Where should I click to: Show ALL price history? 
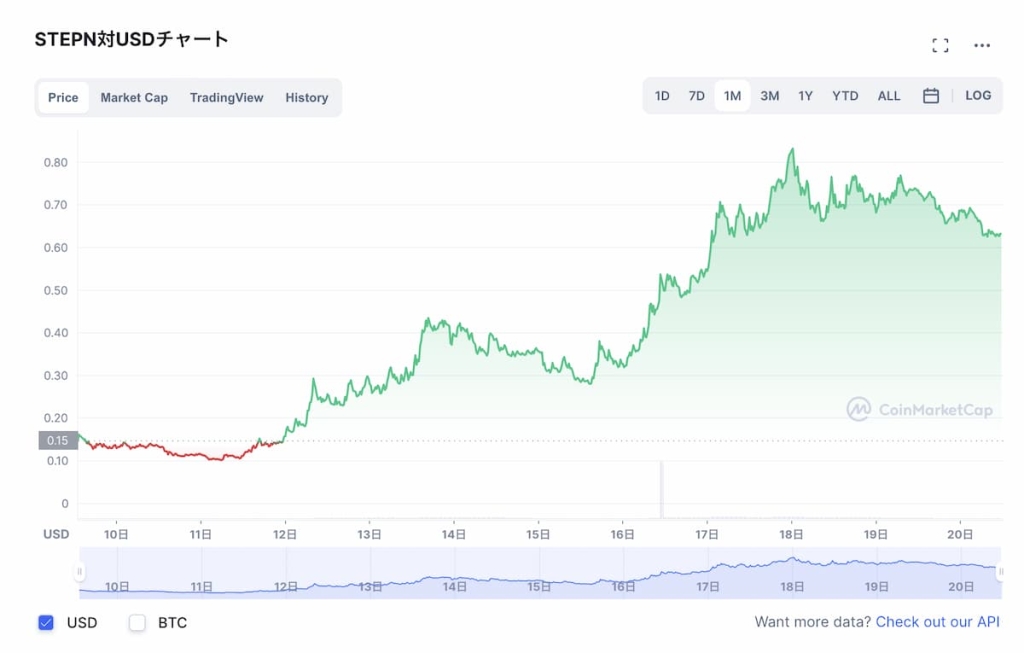pyautogui.click(x=889, y=96)
